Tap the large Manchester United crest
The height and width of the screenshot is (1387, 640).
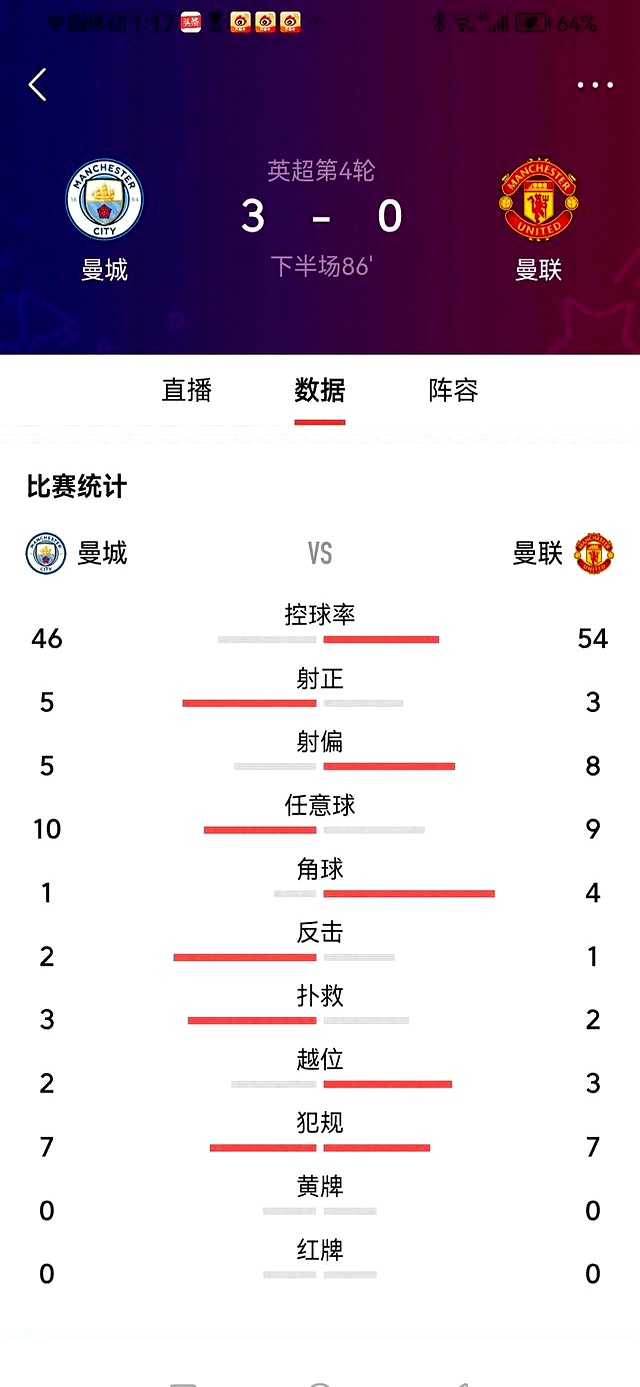point(539,200)
